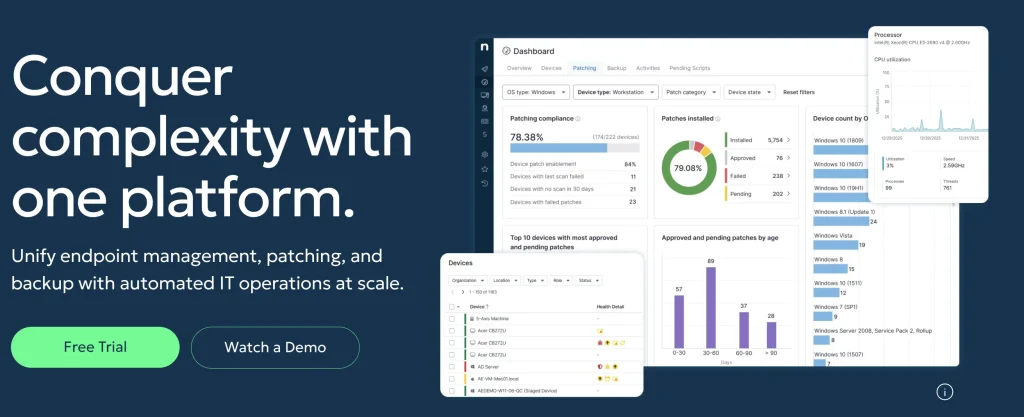1024x417 pixels.
Task: Click the user person sidebar icon
Action: point(484,108)
